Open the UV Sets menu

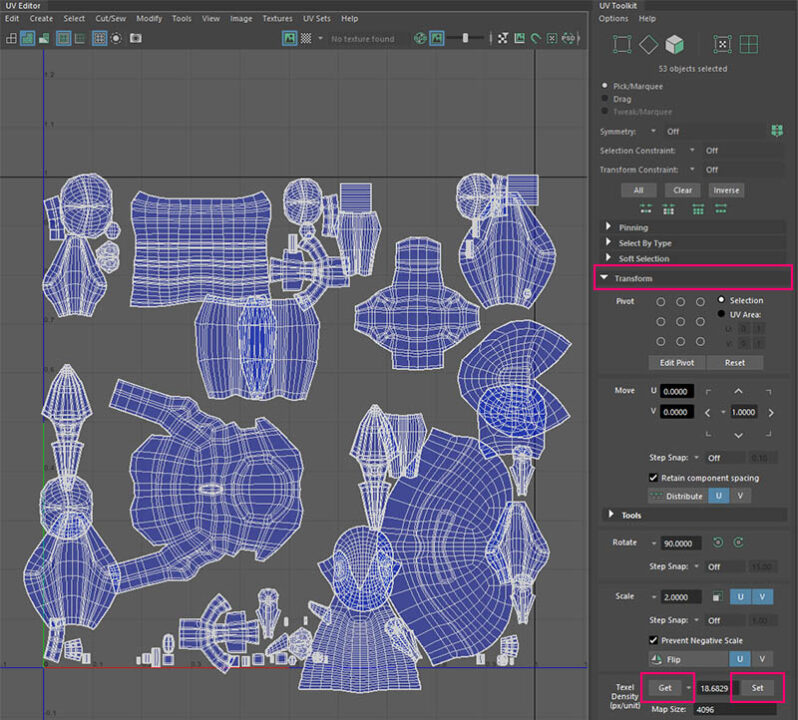pyautogui.click(x=317, y=18)
